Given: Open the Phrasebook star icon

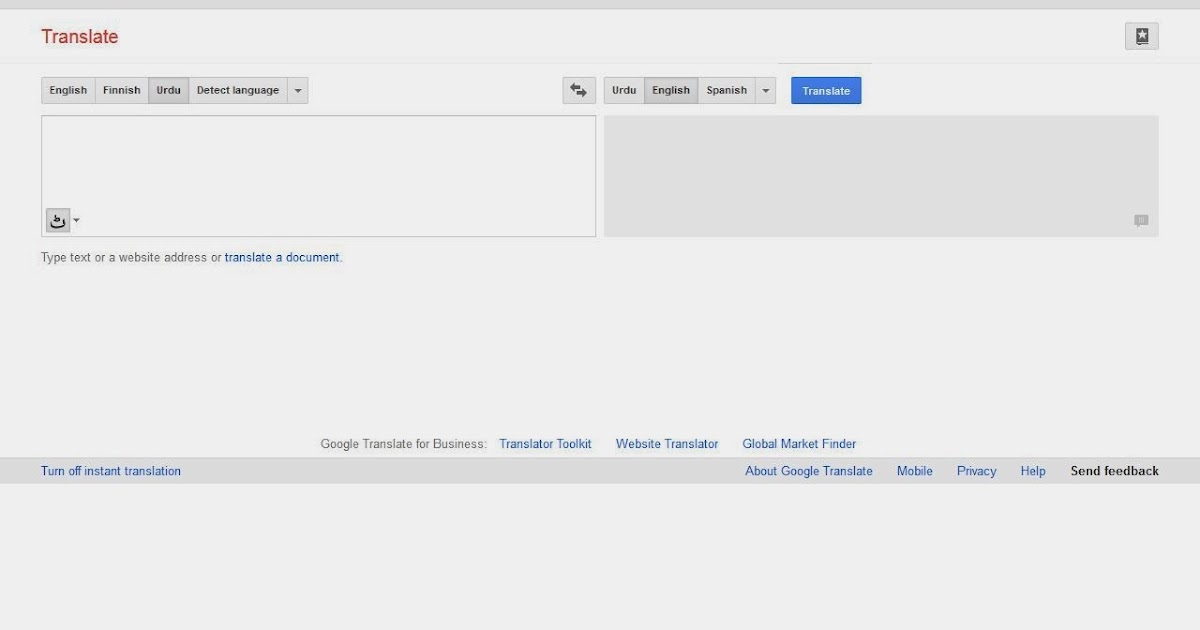Looking at the screenshot, I should point(1141,37).
